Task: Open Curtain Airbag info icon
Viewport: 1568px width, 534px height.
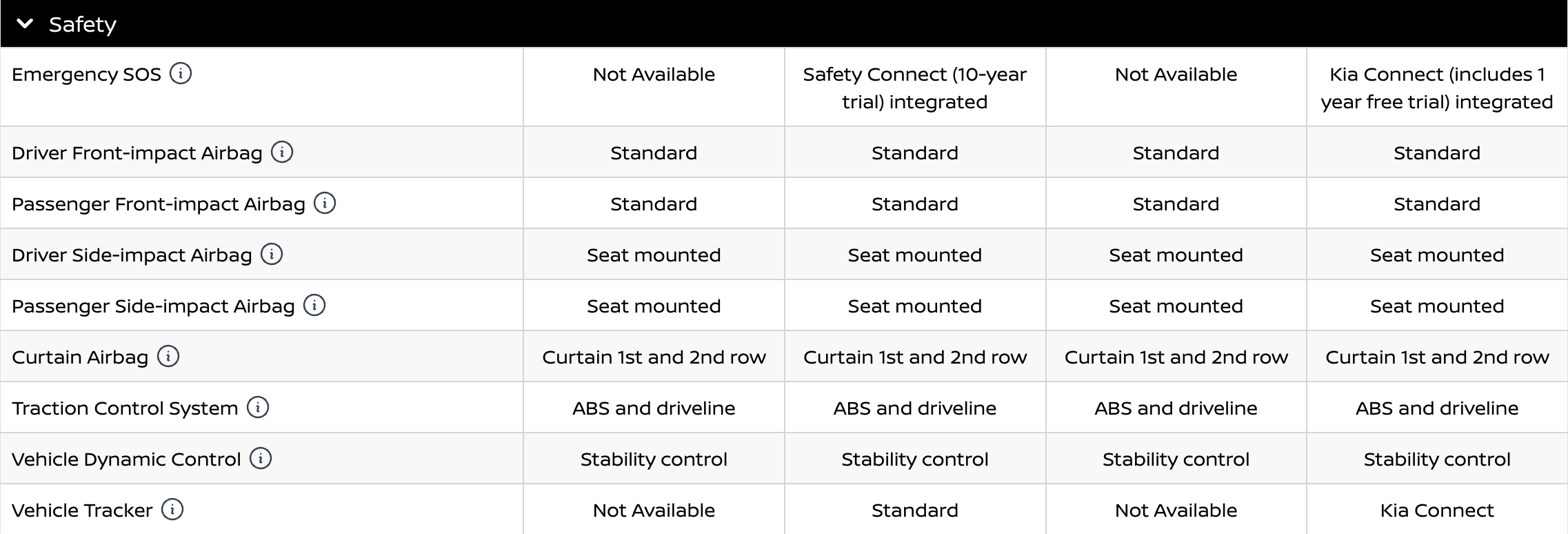Action: click(x=168, y=356)
